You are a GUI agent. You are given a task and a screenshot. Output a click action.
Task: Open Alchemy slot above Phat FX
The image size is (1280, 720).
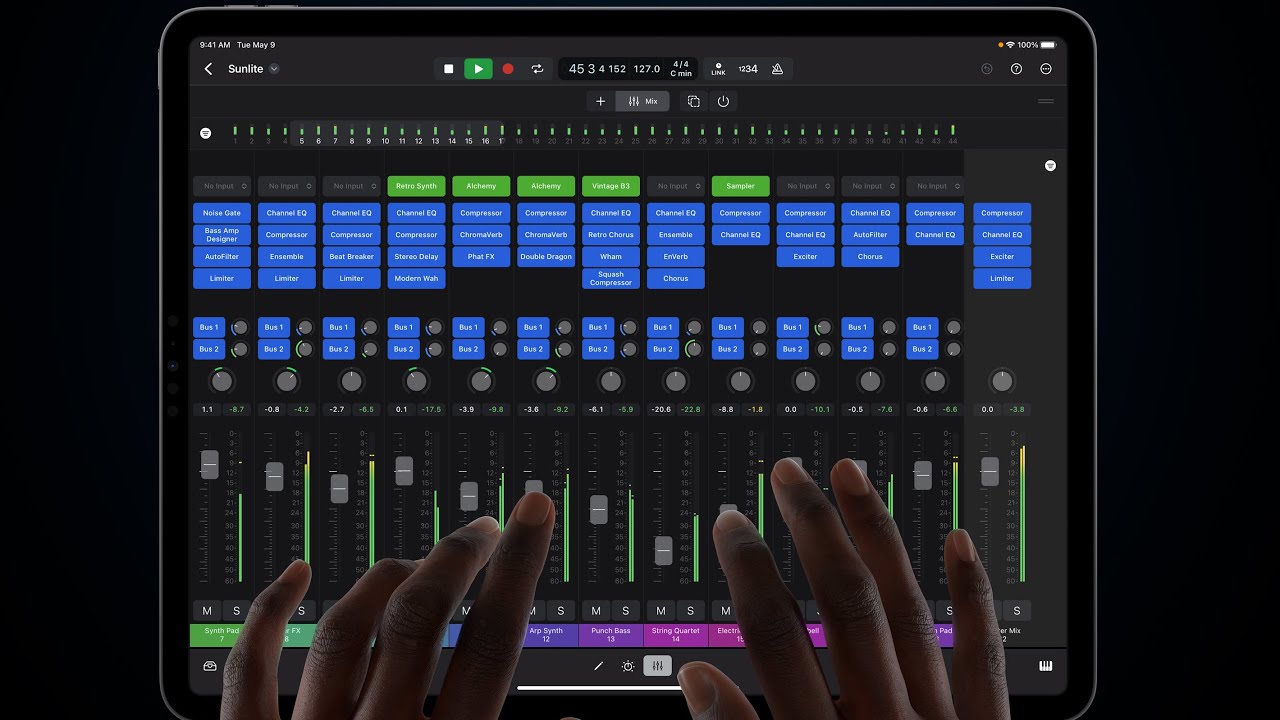tap(481, 186)
